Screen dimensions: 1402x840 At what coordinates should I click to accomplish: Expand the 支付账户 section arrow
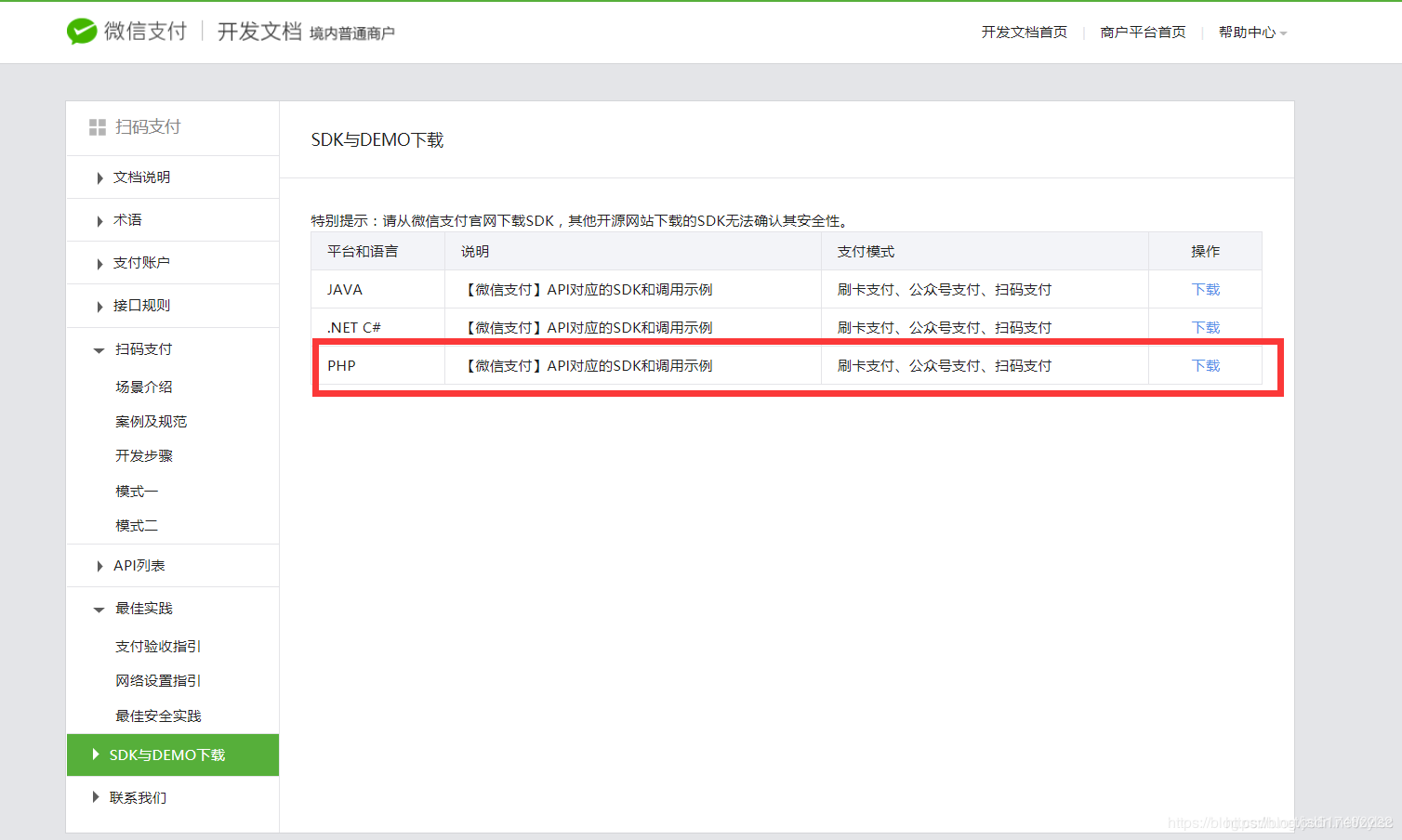(x=99, y=264)
